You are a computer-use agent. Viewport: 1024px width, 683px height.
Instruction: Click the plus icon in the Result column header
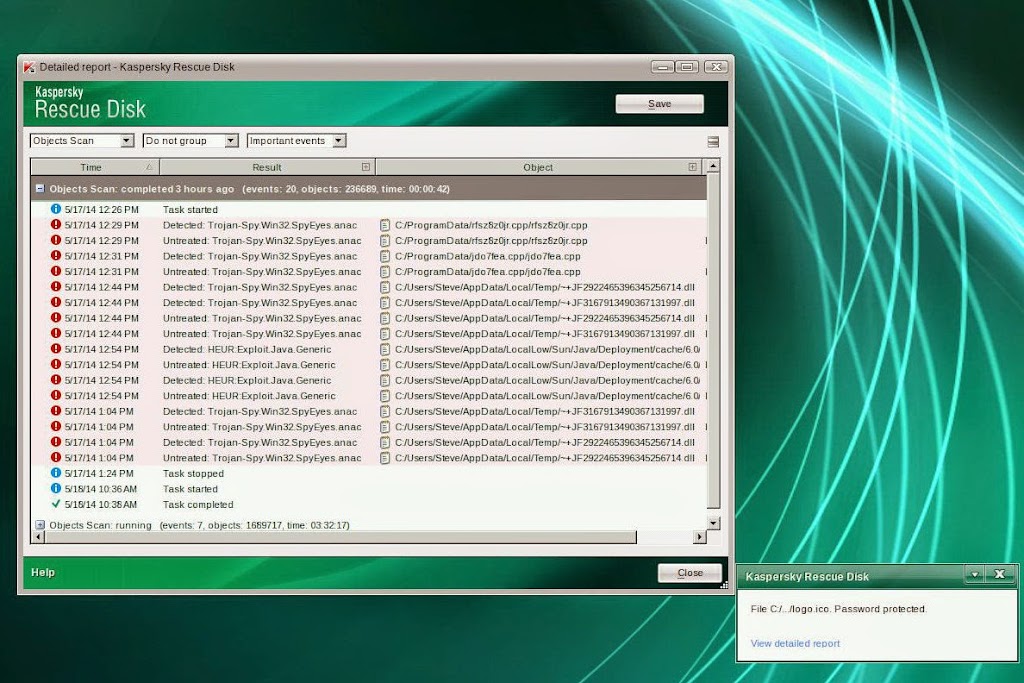click(x=366, y=167)
